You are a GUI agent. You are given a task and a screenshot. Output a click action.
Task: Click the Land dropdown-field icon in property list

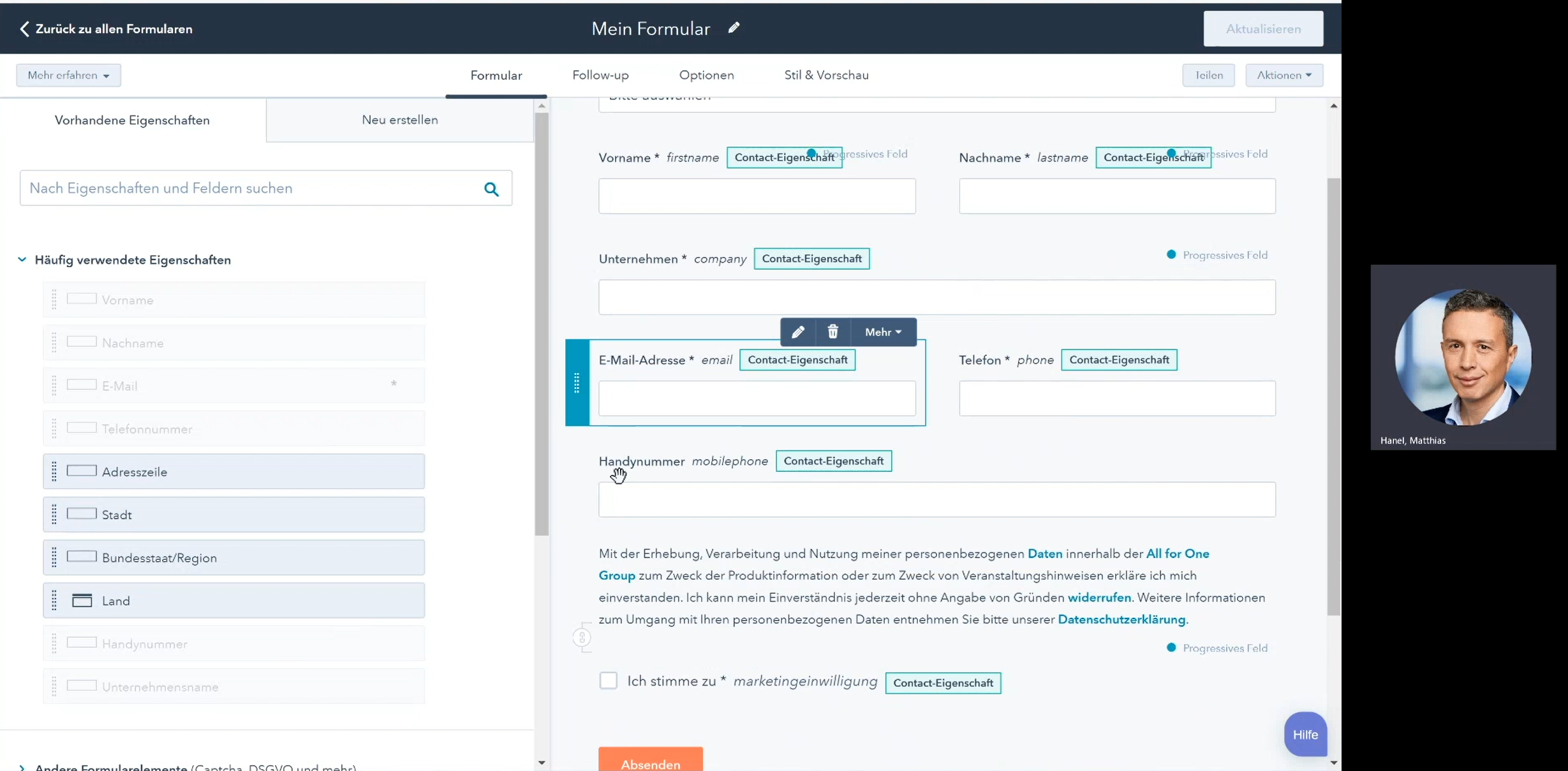(82, 601)
